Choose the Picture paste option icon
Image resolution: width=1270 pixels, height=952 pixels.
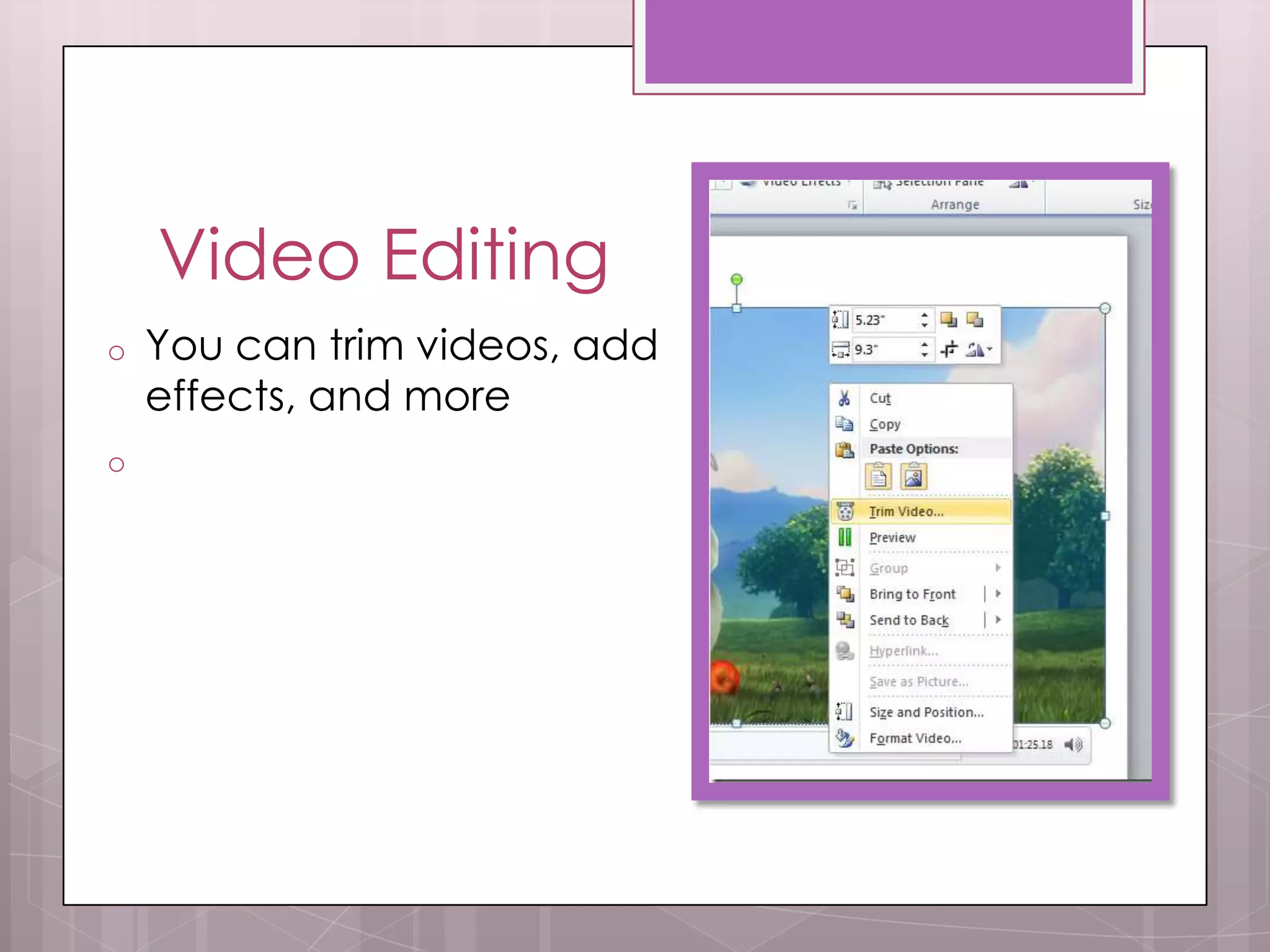point(913,477)
